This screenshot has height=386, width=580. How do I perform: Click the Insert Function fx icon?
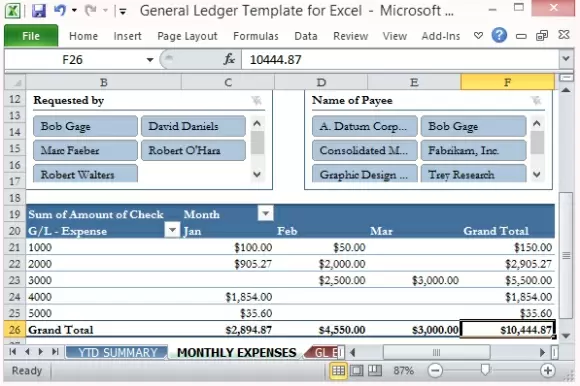point(229,59)
